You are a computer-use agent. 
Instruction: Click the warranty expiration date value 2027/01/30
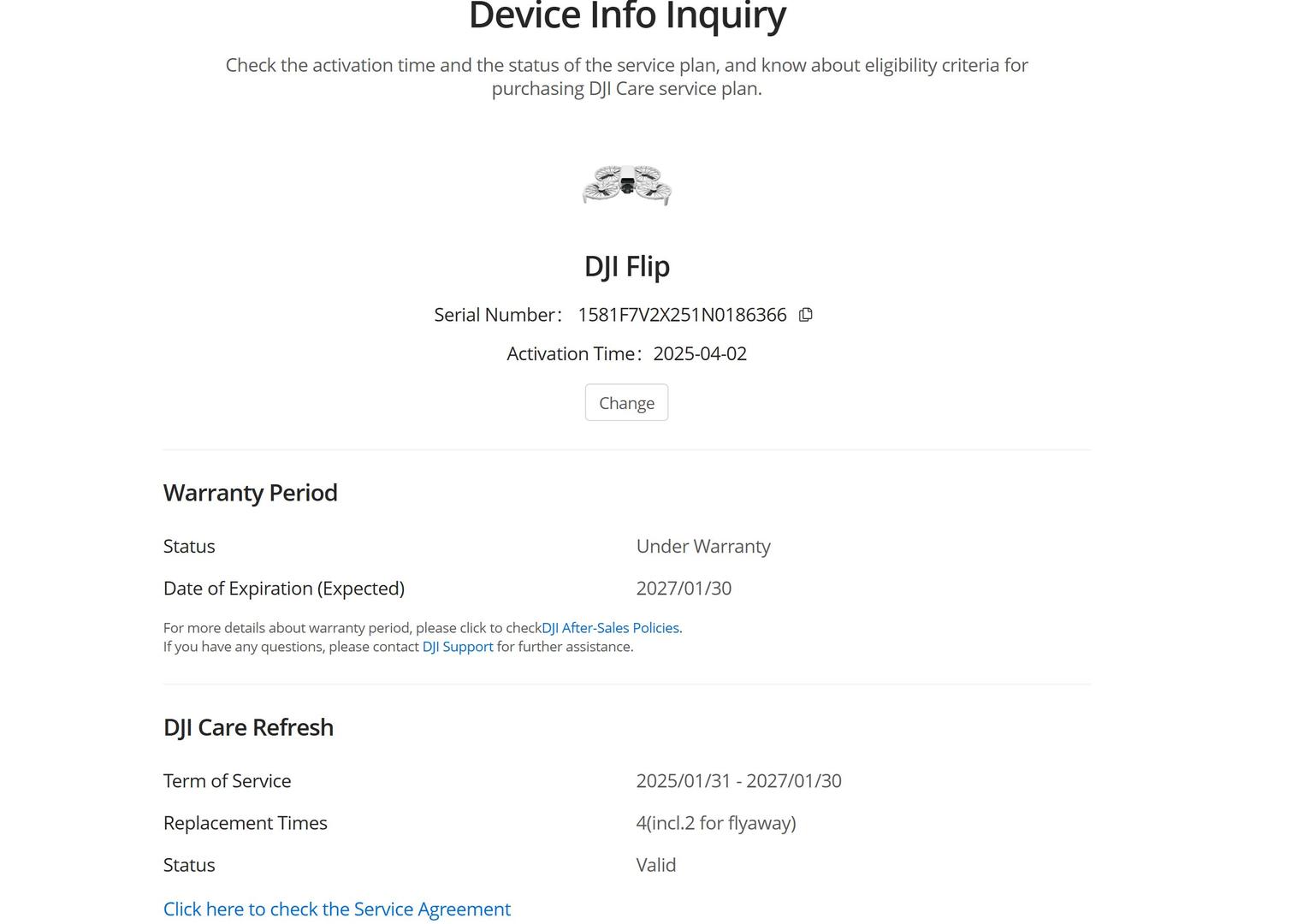coord(684,589)
